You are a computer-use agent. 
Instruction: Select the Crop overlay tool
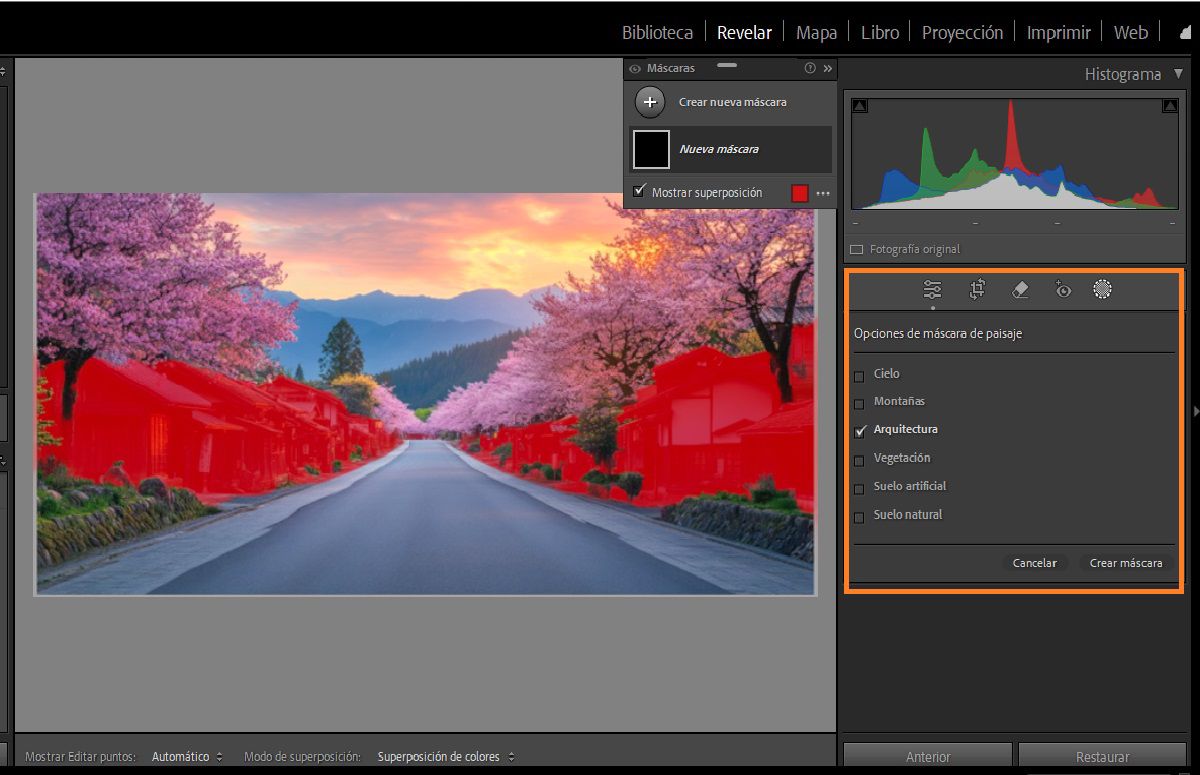pyautogui.click(x=977, y=290)
